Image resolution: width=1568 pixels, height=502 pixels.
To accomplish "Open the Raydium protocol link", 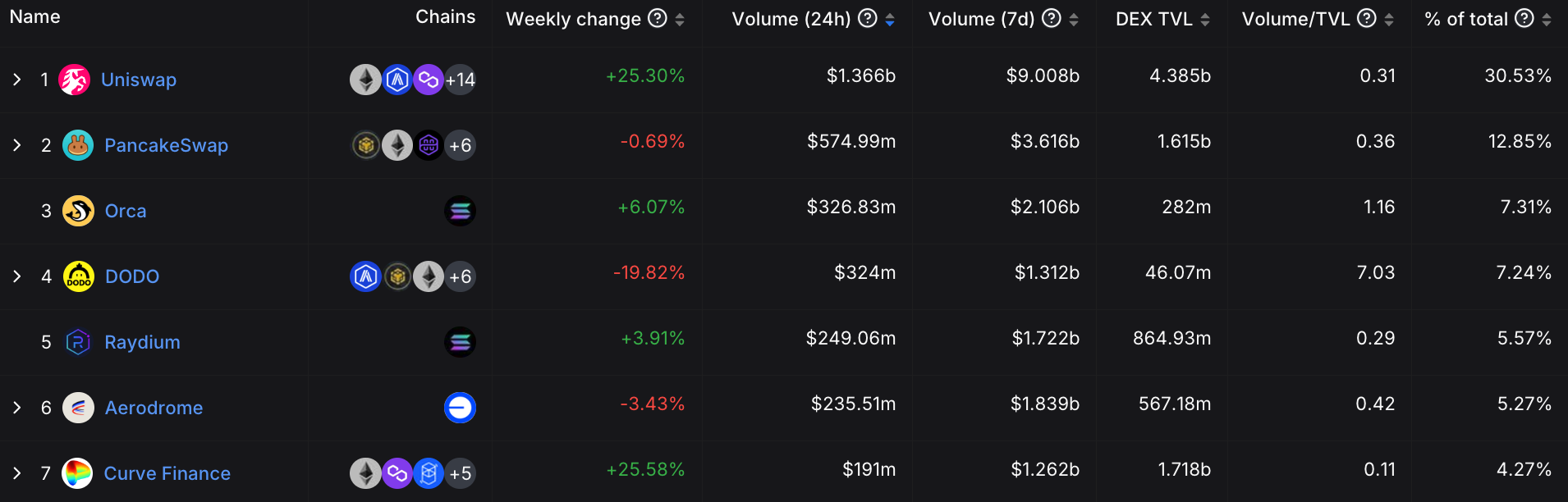I will (142, 342).
